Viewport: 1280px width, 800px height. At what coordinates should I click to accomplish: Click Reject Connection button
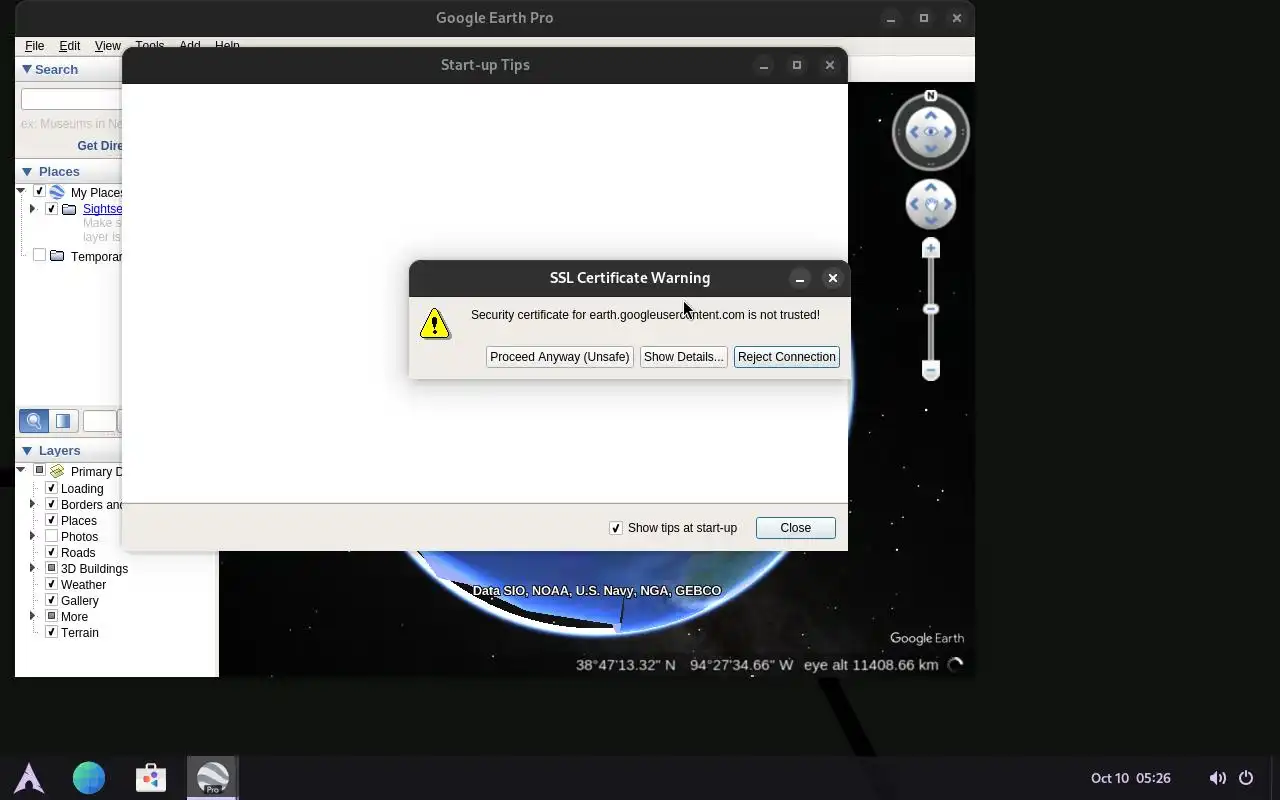(786, 357)
